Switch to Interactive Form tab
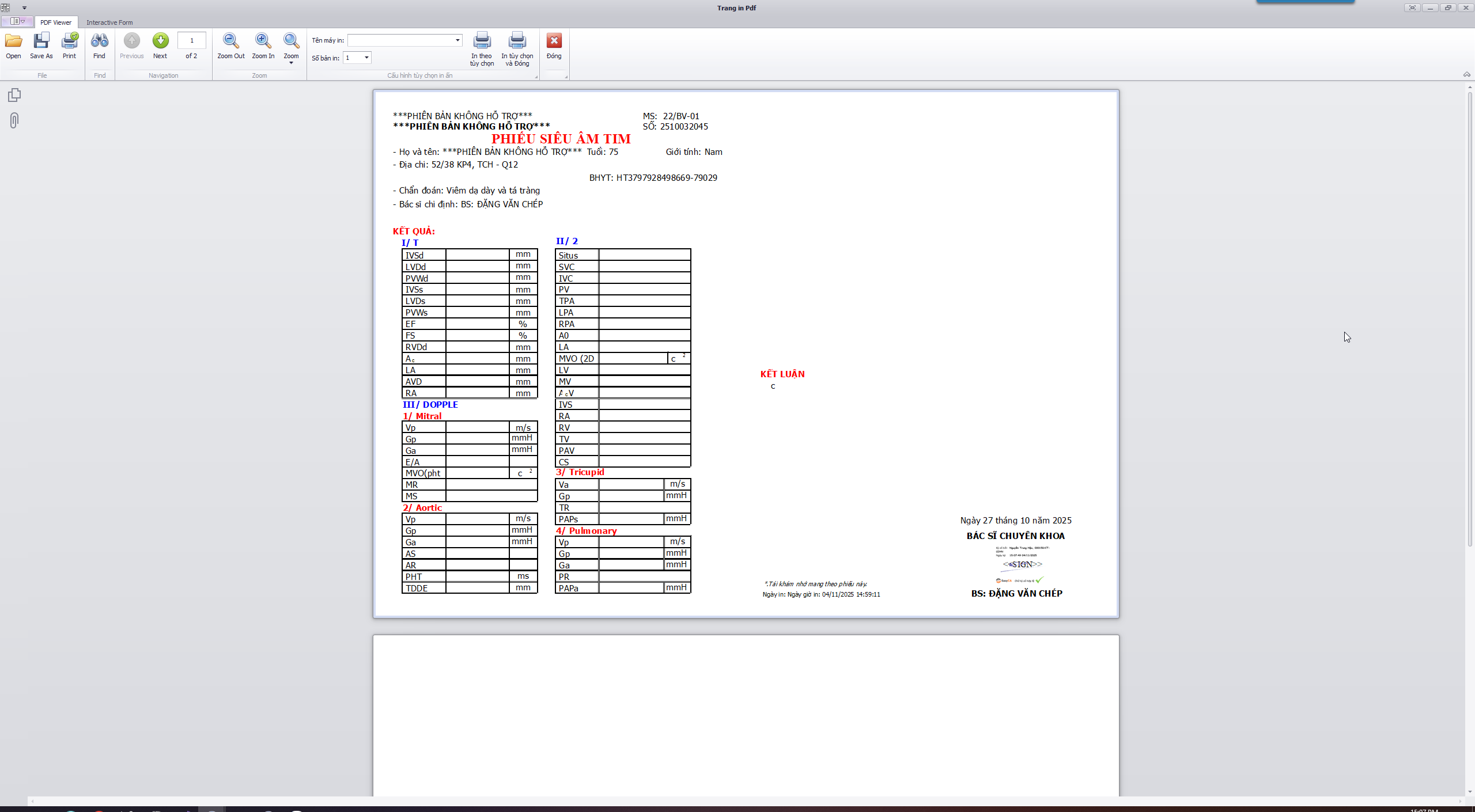Screen dimensions: 1475x812 pos(109,22)
